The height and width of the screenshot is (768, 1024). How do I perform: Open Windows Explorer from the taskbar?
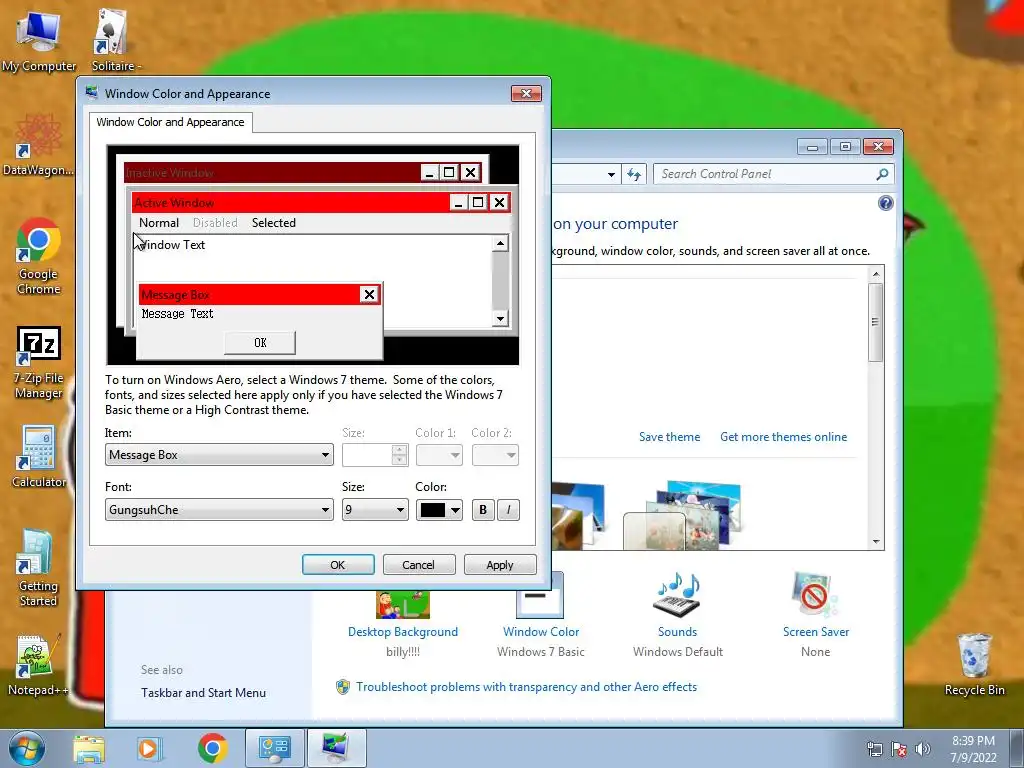pyautogui.click(x=89, y=748)
